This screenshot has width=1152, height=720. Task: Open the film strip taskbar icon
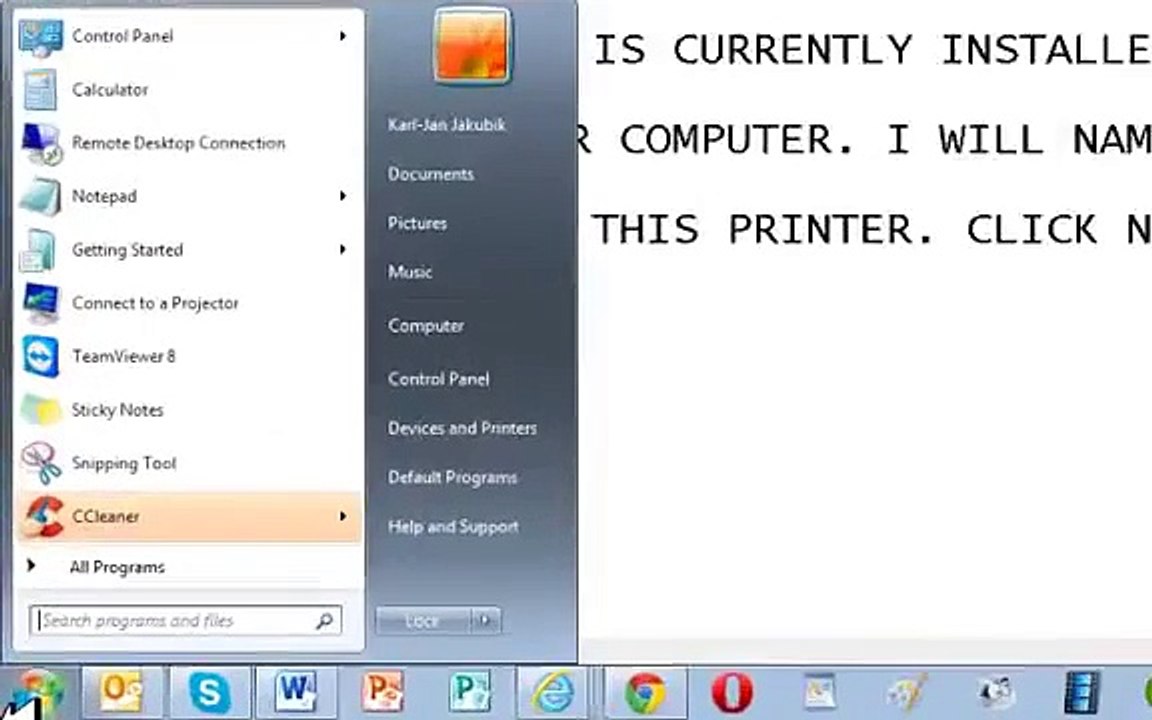click(x=1081, y=692)
